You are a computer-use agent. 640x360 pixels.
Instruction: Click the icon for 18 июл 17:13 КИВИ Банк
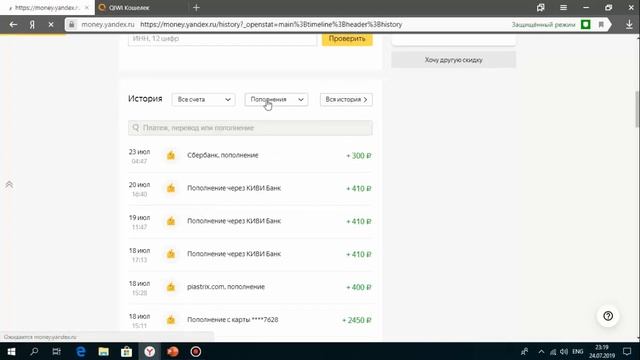click(x=171, y=254)
